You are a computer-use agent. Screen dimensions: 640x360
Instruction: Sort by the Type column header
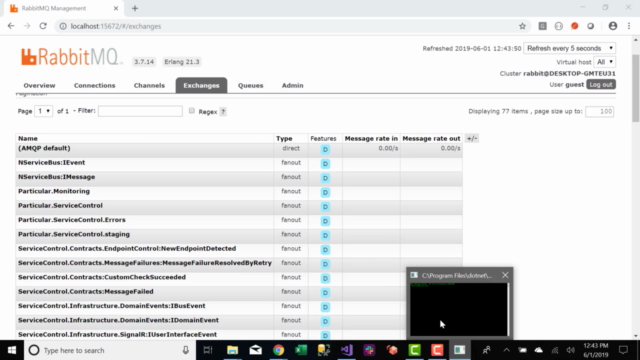(x=284, y=138)
